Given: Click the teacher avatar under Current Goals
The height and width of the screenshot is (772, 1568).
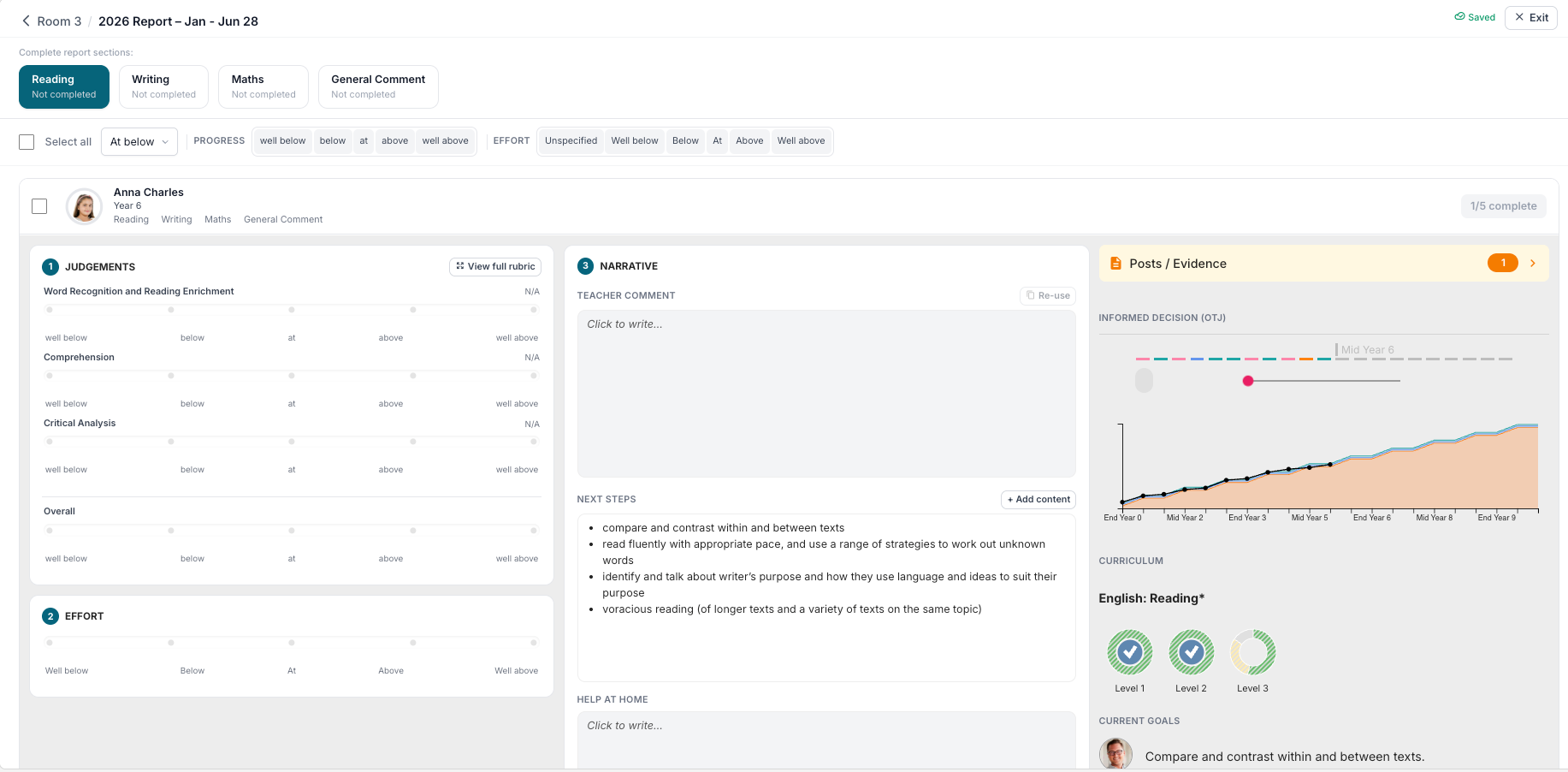Looking at the screenshot, I should 1115,753.
